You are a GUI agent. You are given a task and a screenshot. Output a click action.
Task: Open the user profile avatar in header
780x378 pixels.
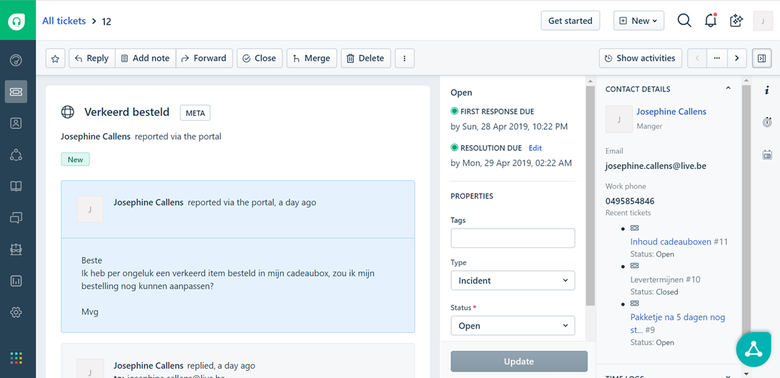763,21
